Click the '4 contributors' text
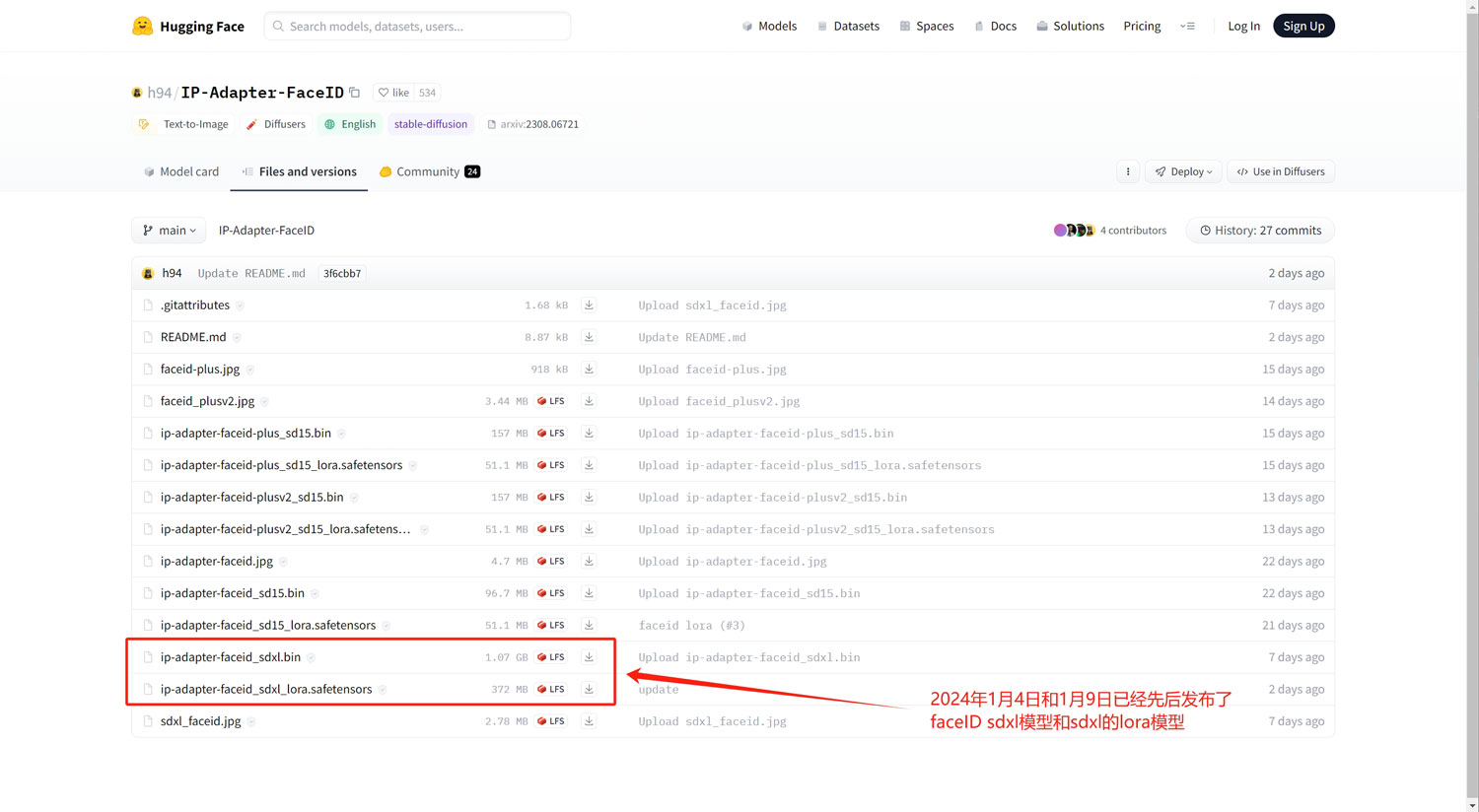Screen dimensions: 1479x812 click(1133, 231)
